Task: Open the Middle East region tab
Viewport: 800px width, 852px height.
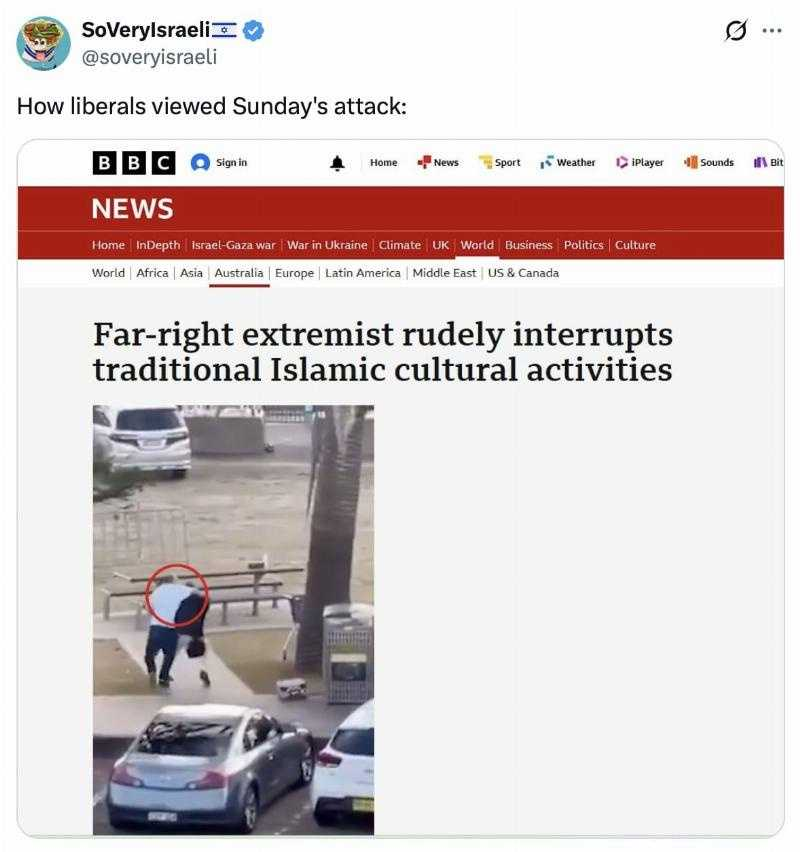Action: click(445, 273)
